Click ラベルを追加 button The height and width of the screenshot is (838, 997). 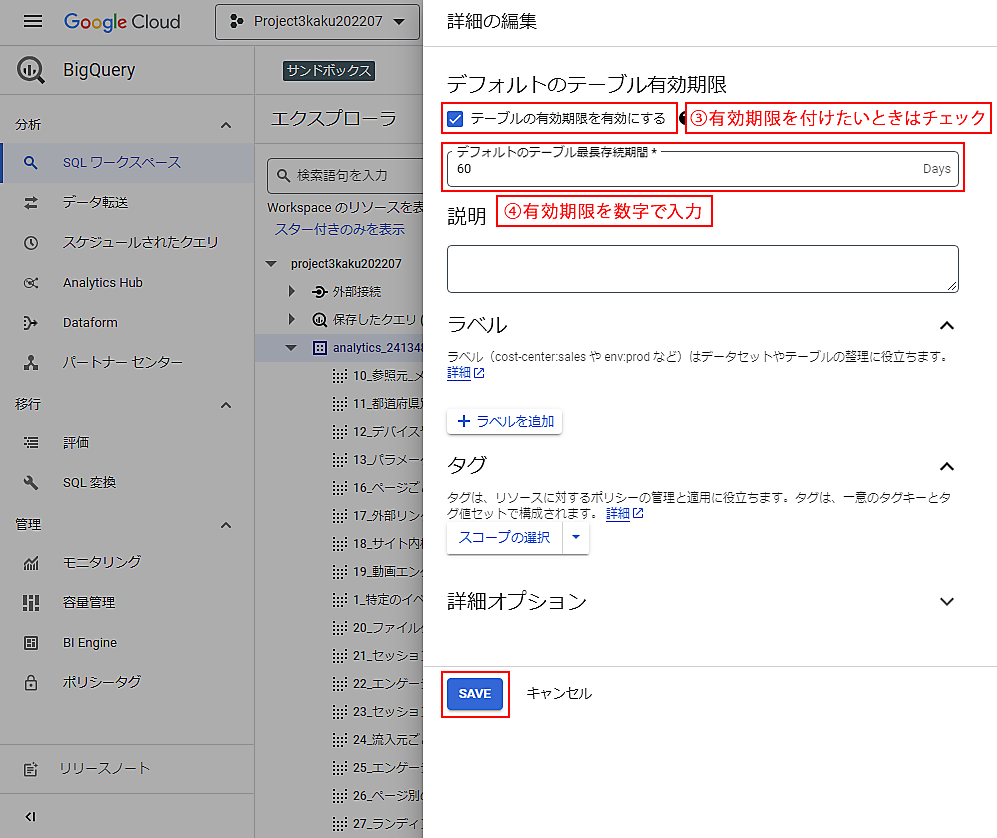pyautogui.click(x=505, y=422)
